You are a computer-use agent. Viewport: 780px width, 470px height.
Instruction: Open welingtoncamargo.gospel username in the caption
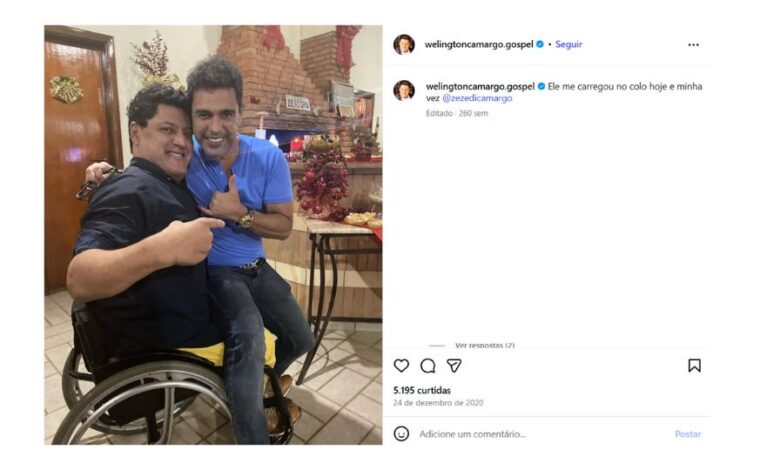pyautogui.click(x=480, y=86)
